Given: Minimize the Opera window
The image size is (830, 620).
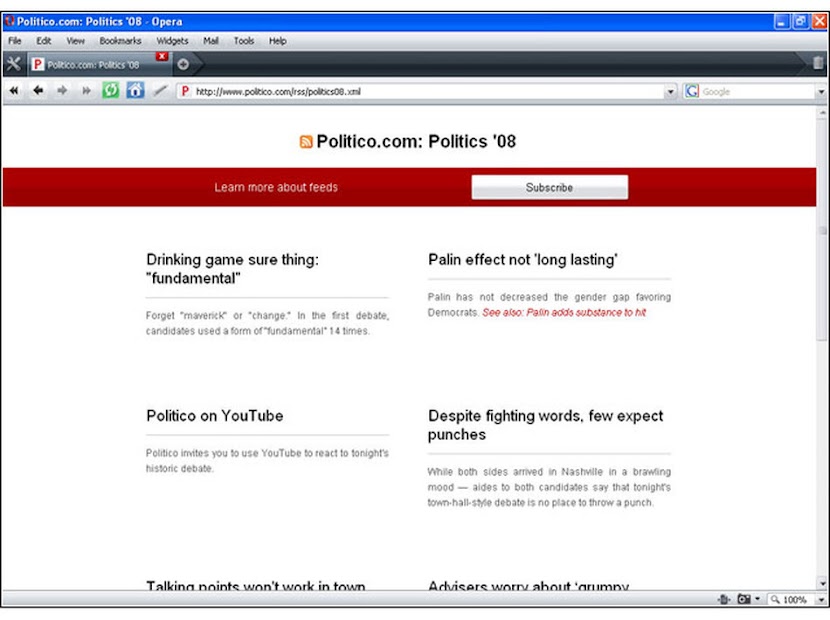Looking at the screenshot, I should (x=781, y=21).
